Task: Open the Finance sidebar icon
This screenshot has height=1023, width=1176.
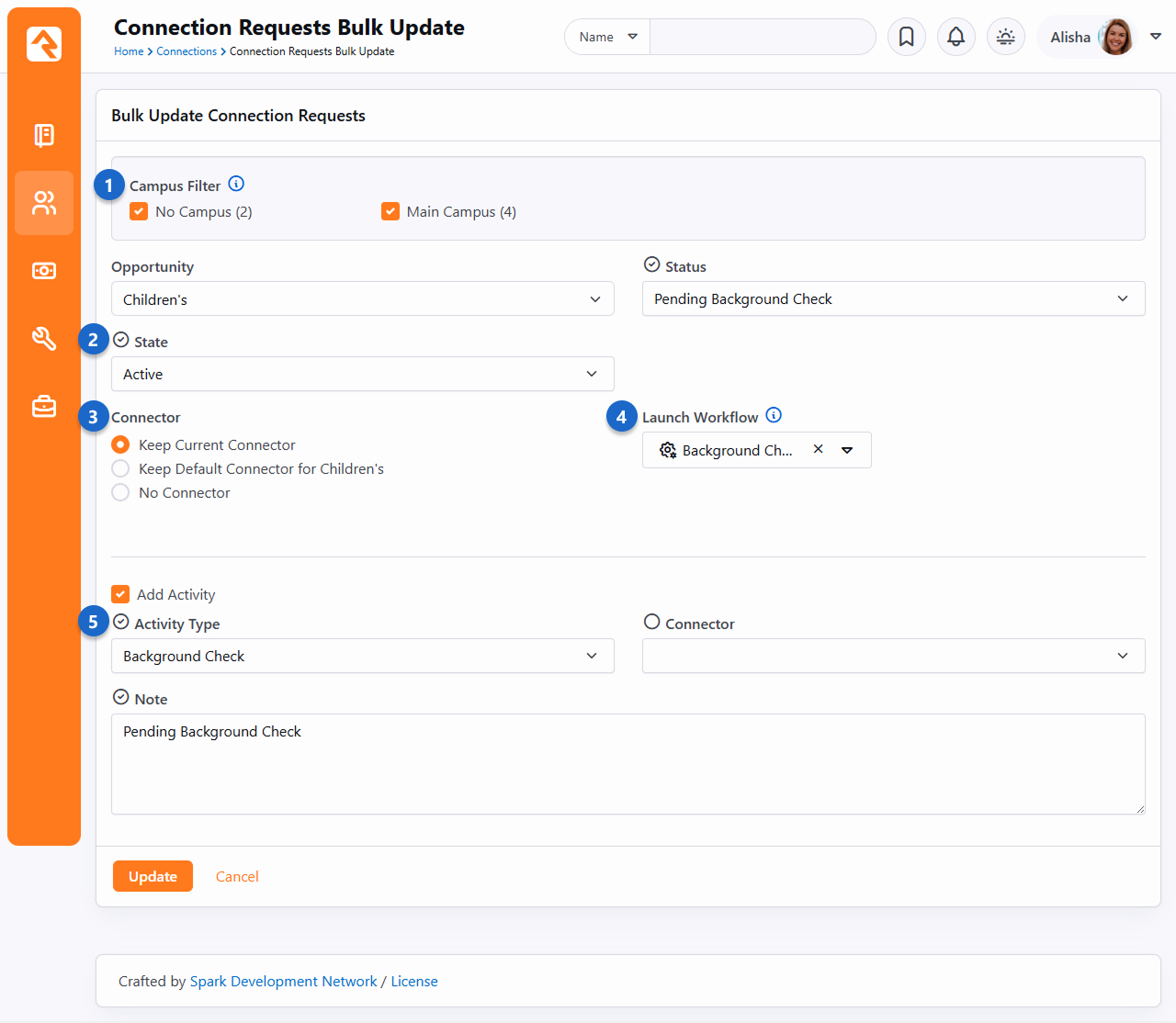Action: point(44,271)
